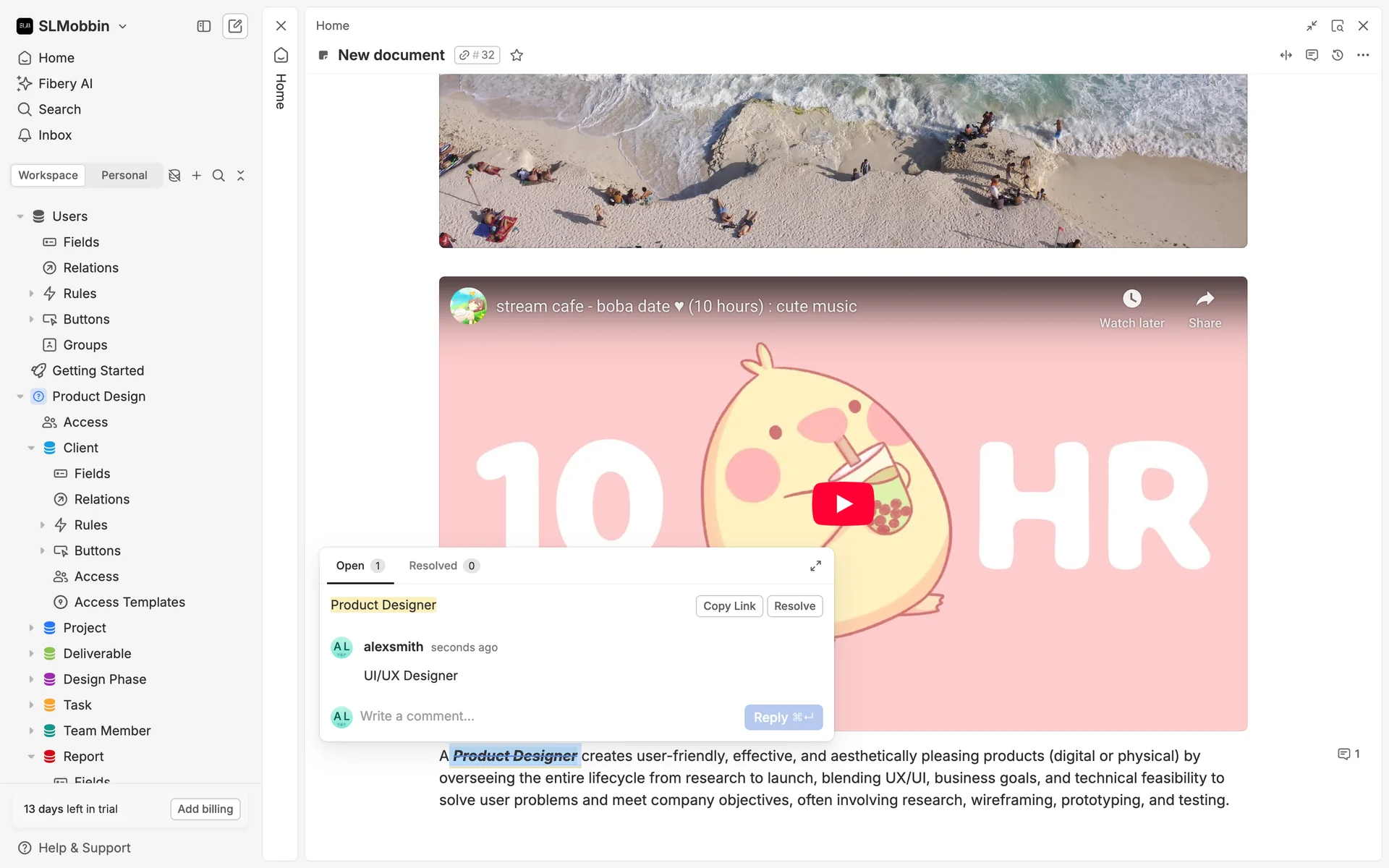Expand the Project database item
The height and width of the screenshot is (868, 1389).
coord(31,628)
